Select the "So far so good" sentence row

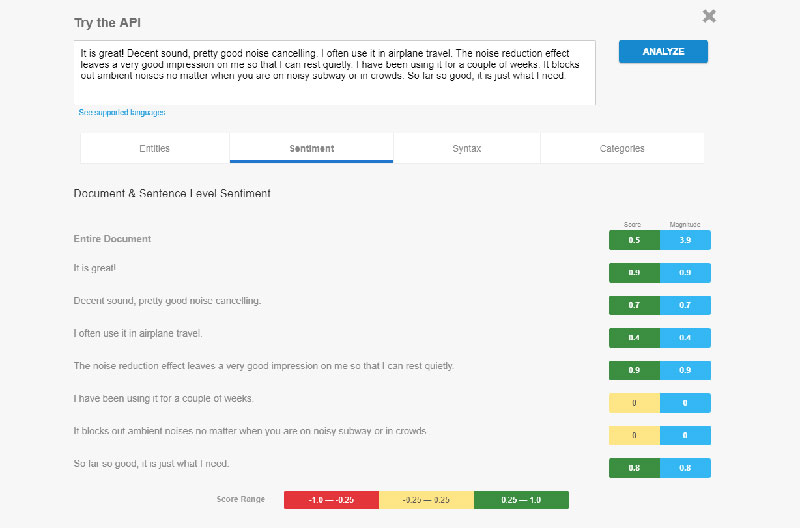(158, 464)
